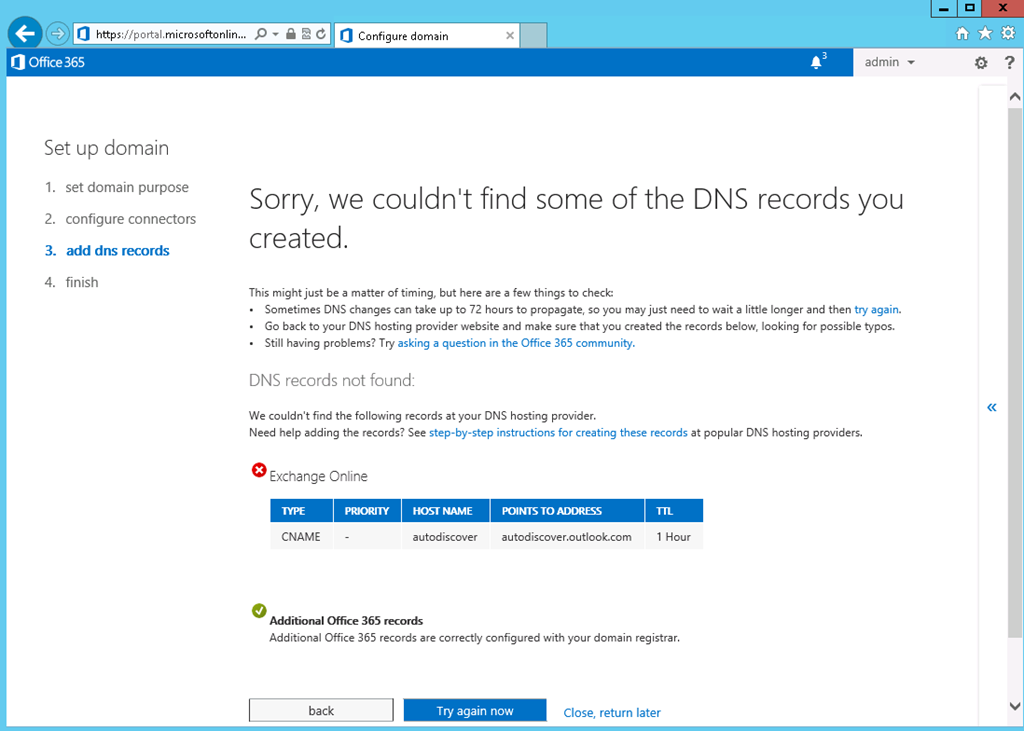Screen dimensions: 1024x731
Task: Click the red error icon beside Exchange Online
Action: [259, 470]
